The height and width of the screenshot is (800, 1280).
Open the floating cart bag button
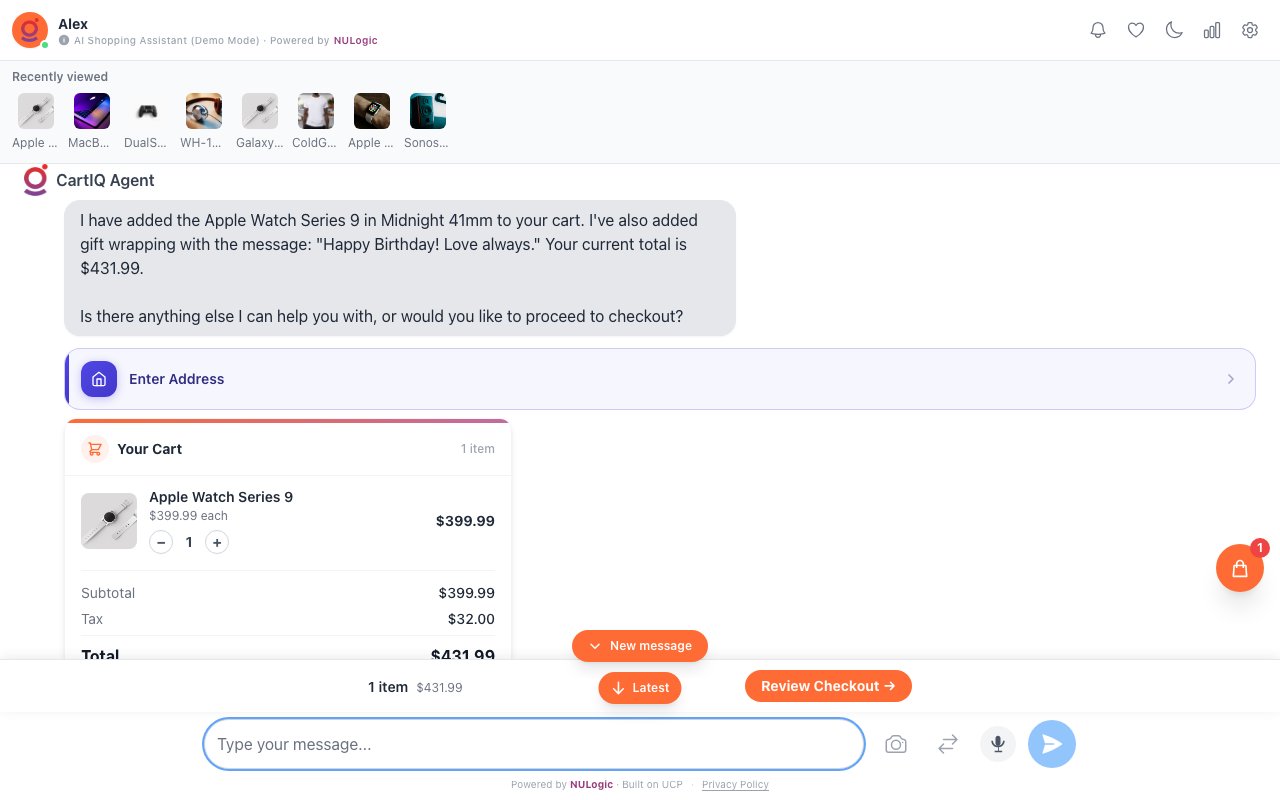1240,568
